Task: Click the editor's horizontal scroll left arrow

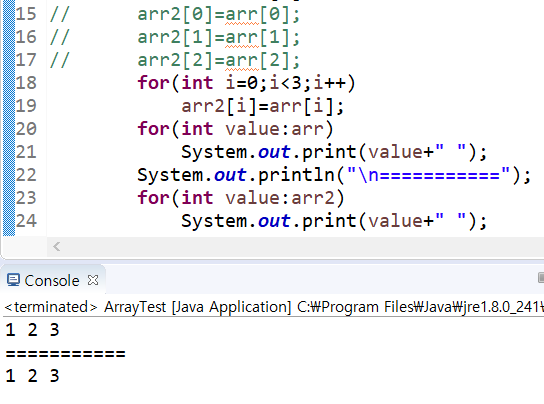Action: pos(57,246)
